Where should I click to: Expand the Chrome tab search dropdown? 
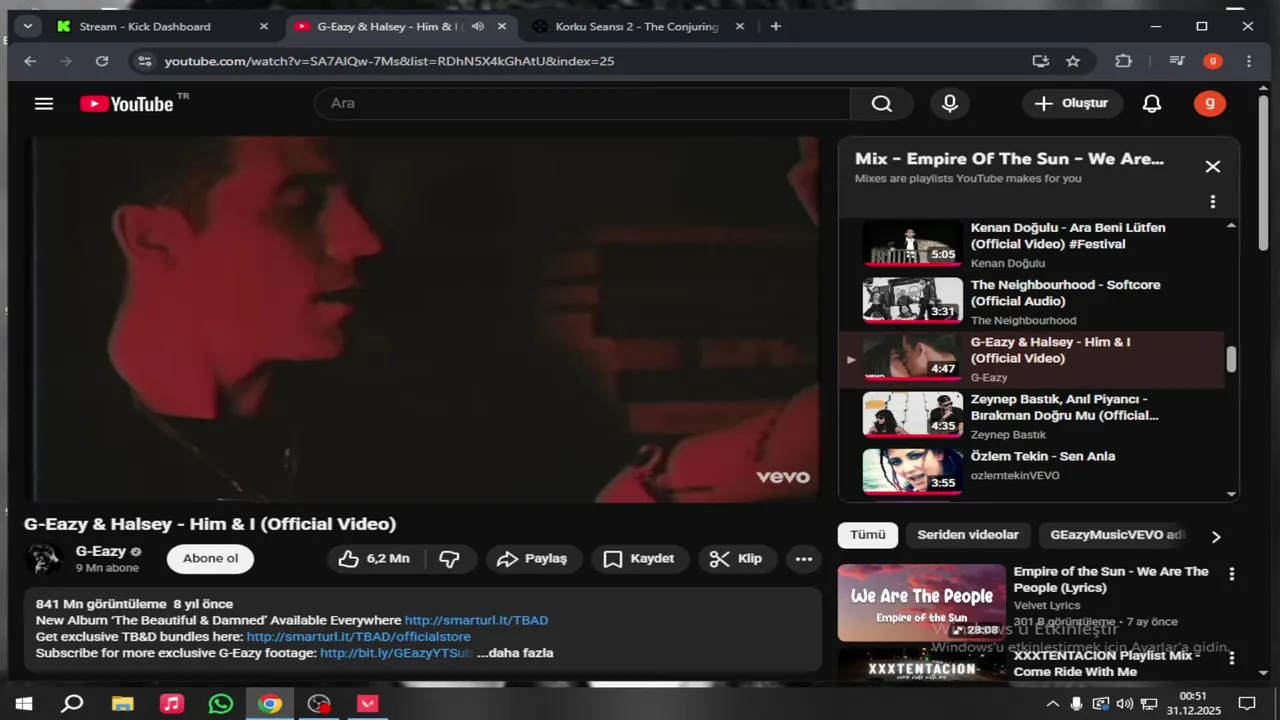coord(27,26)
